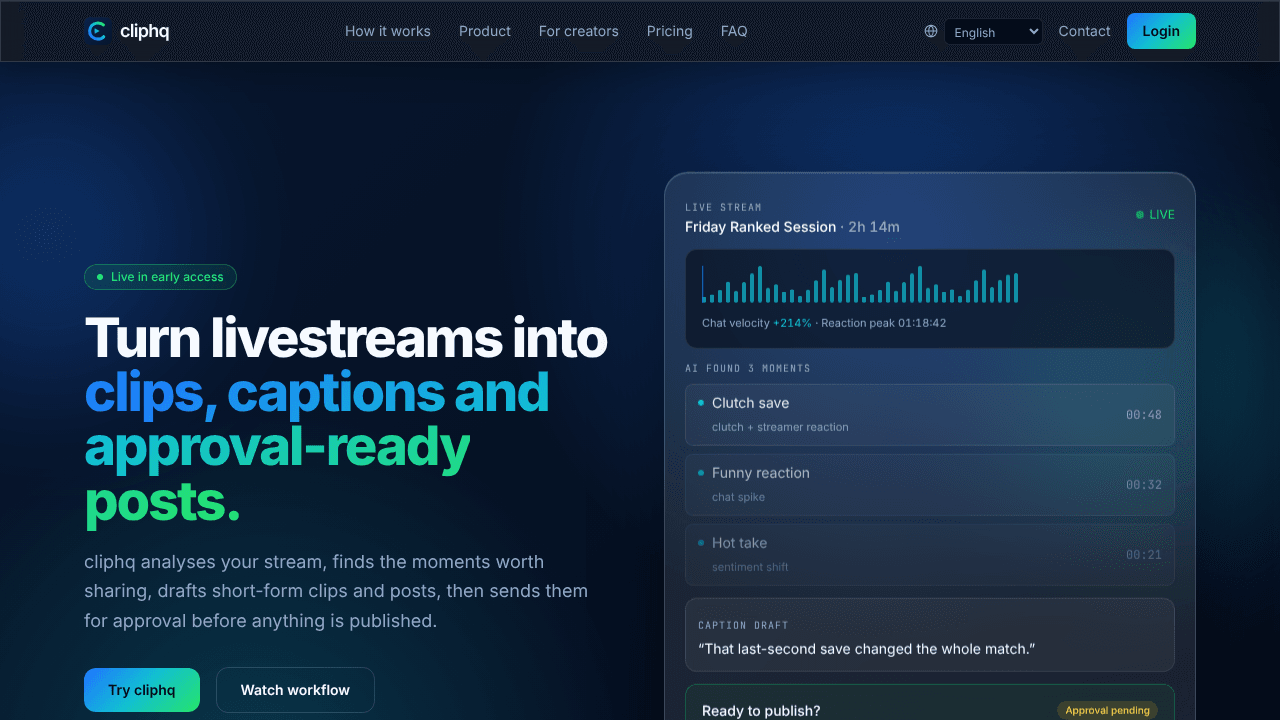Click the Live in early access badge
The height and width of the screenshot is (720, 1280).
tap(160, 277)
